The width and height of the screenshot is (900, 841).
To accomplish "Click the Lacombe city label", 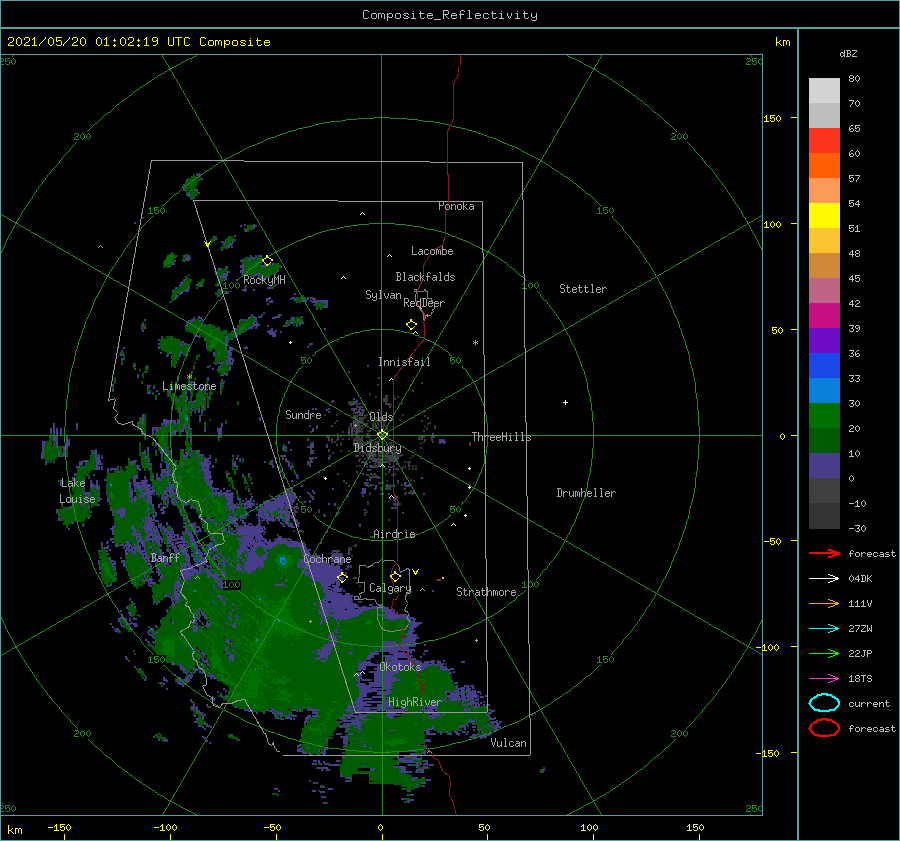I will coord(432,251).
